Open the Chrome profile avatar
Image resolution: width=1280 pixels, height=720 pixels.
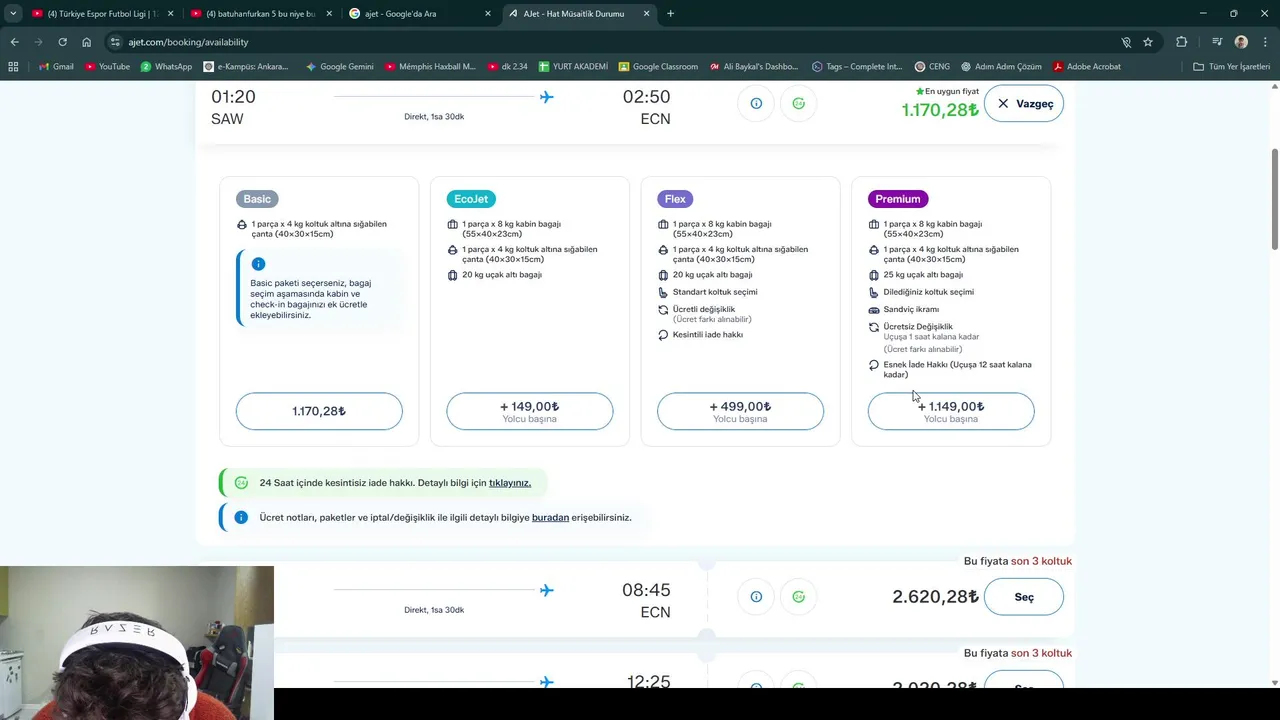point(1241,42)
